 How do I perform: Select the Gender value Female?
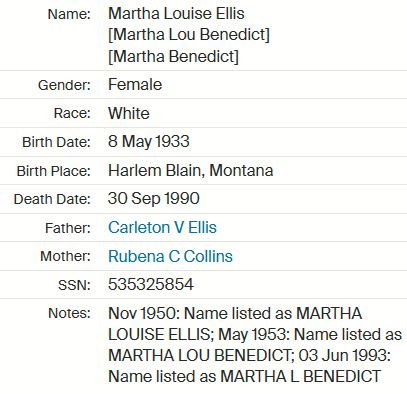(135, 84)
